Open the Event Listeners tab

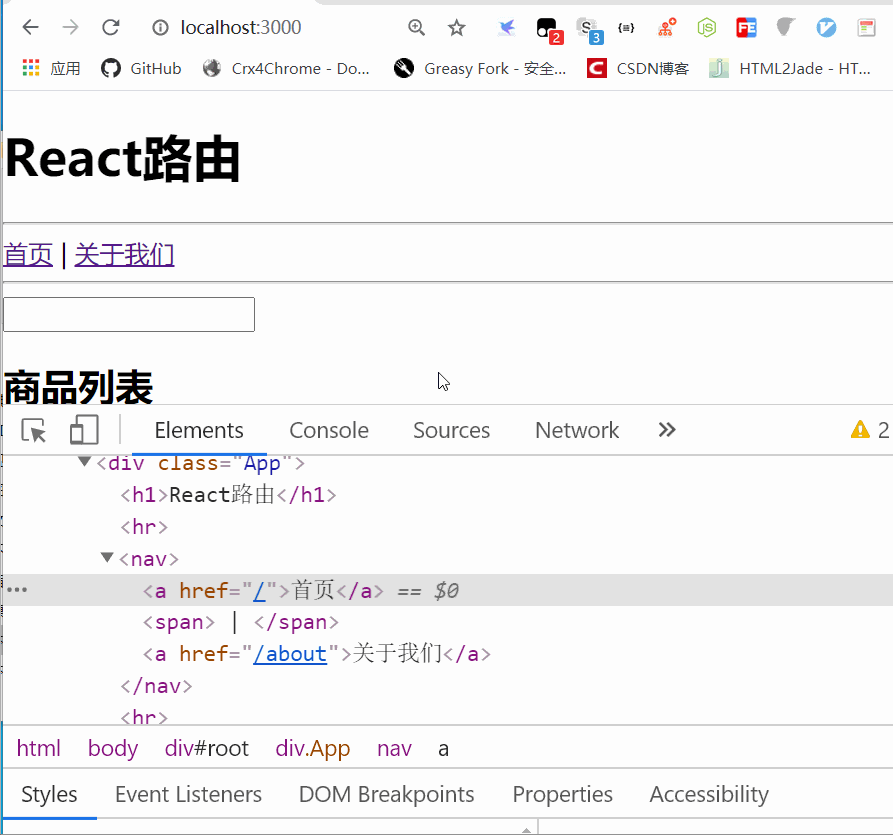(188, 794)
